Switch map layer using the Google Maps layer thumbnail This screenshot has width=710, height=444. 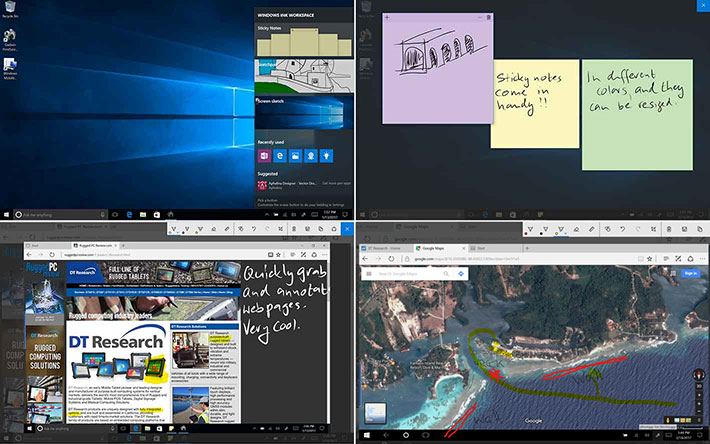pos(375,412)
